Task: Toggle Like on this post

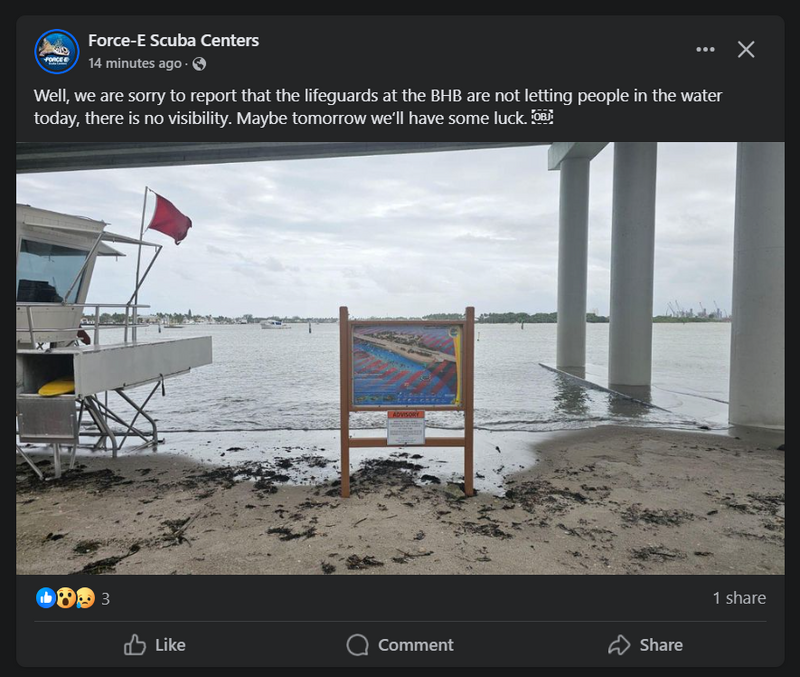Action: point(155,645)
